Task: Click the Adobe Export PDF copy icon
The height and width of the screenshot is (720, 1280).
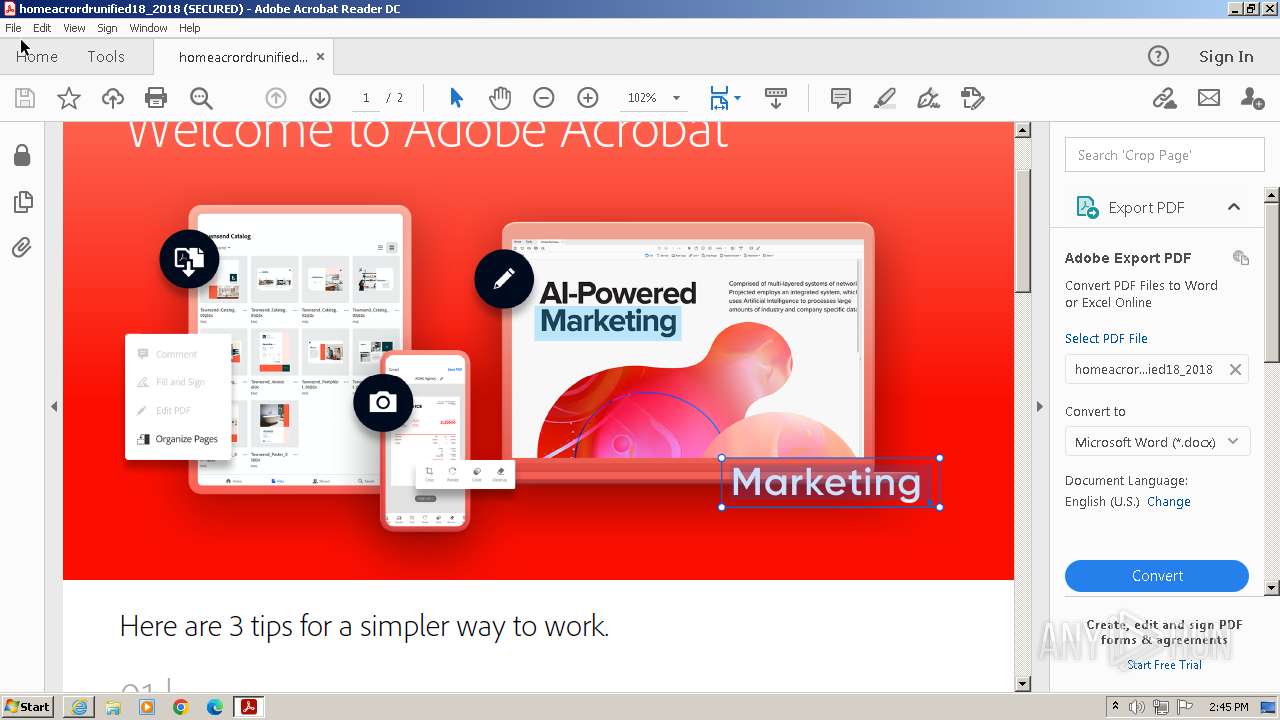Action: (1241, 258)
